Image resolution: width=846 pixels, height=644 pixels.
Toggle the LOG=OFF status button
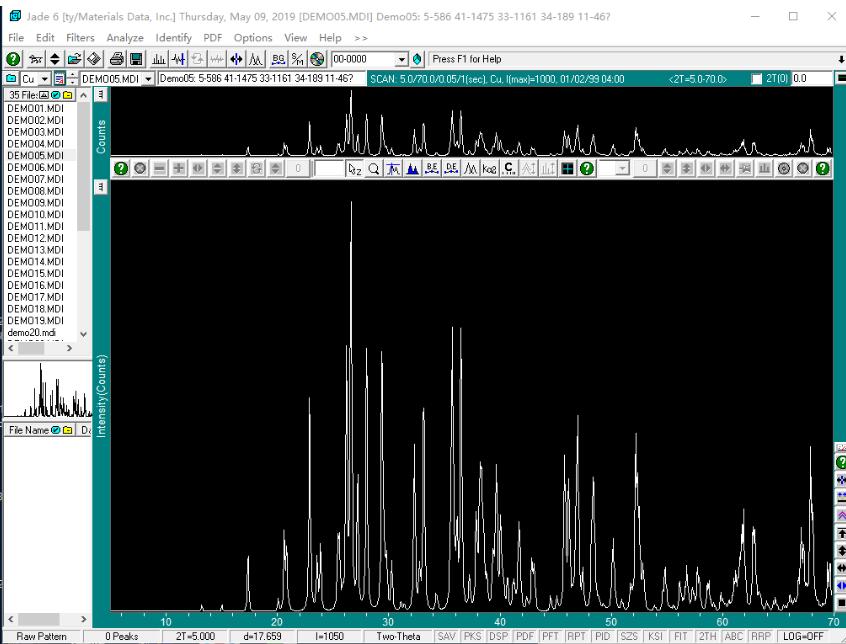(803, 636)
